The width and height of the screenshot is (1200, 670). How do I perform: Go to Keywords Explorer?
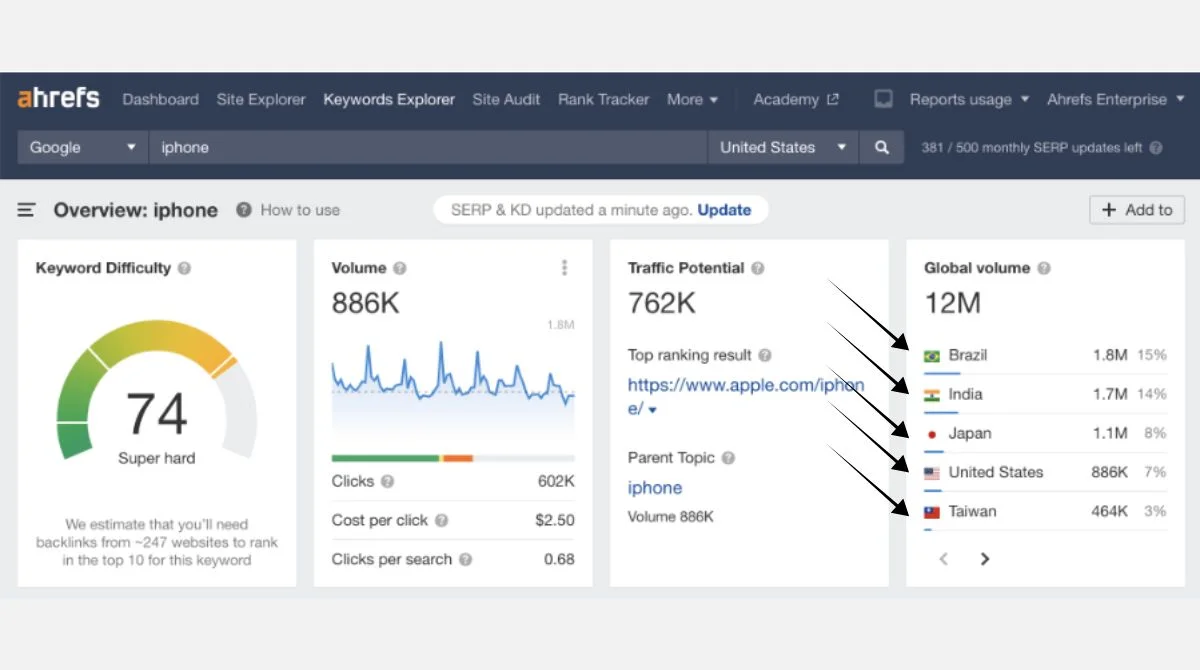coord(389,99)
